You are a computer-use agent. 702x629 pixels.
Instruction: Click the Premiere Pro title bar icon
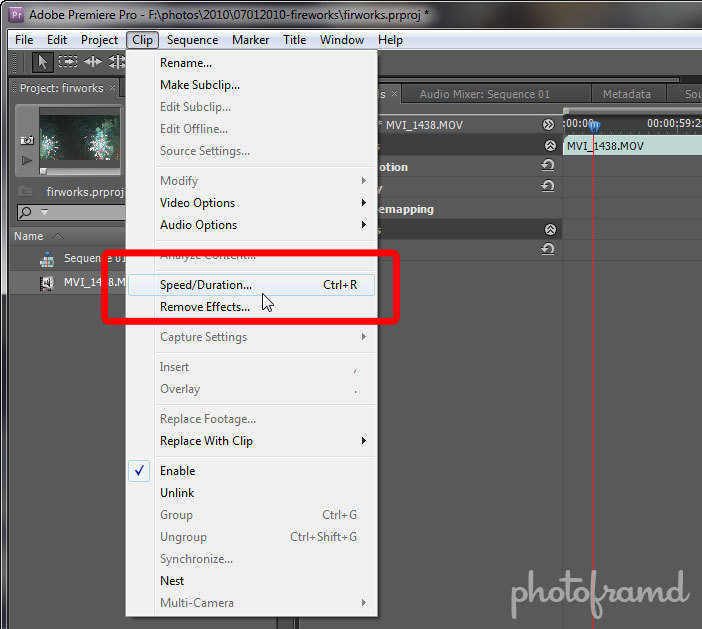point(17,14)
